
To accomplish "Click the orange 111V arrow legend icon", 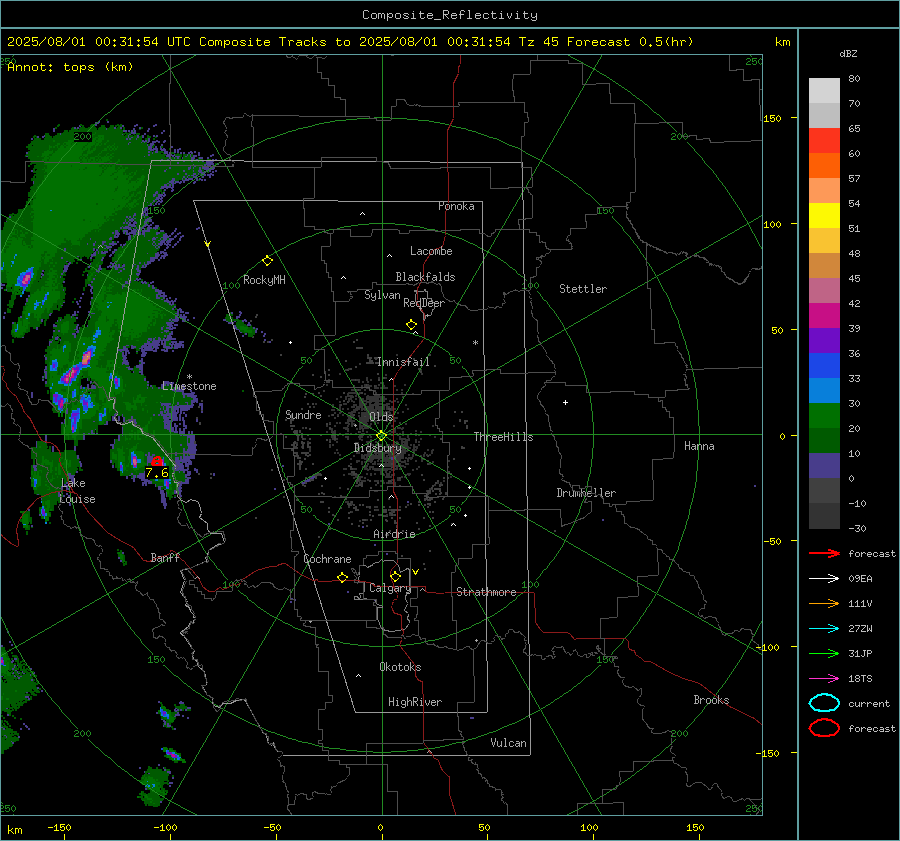I will coord(824,603).
